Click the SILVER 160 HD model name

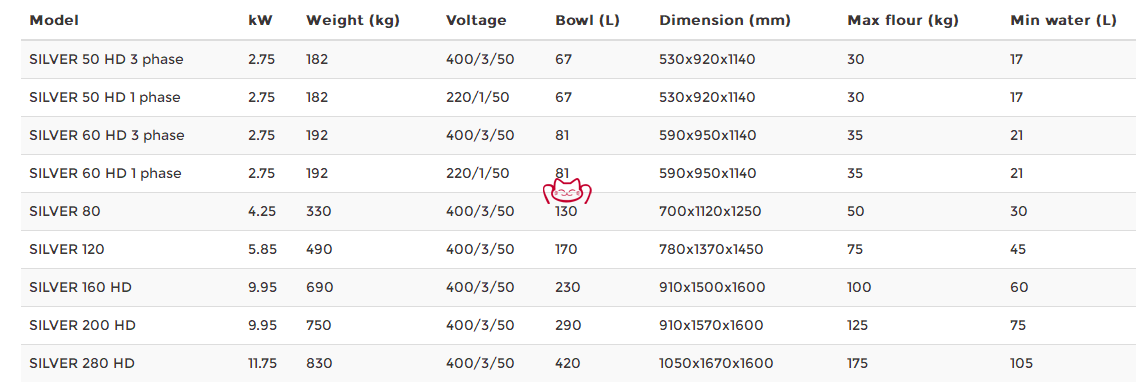click(x=80, y=287)
